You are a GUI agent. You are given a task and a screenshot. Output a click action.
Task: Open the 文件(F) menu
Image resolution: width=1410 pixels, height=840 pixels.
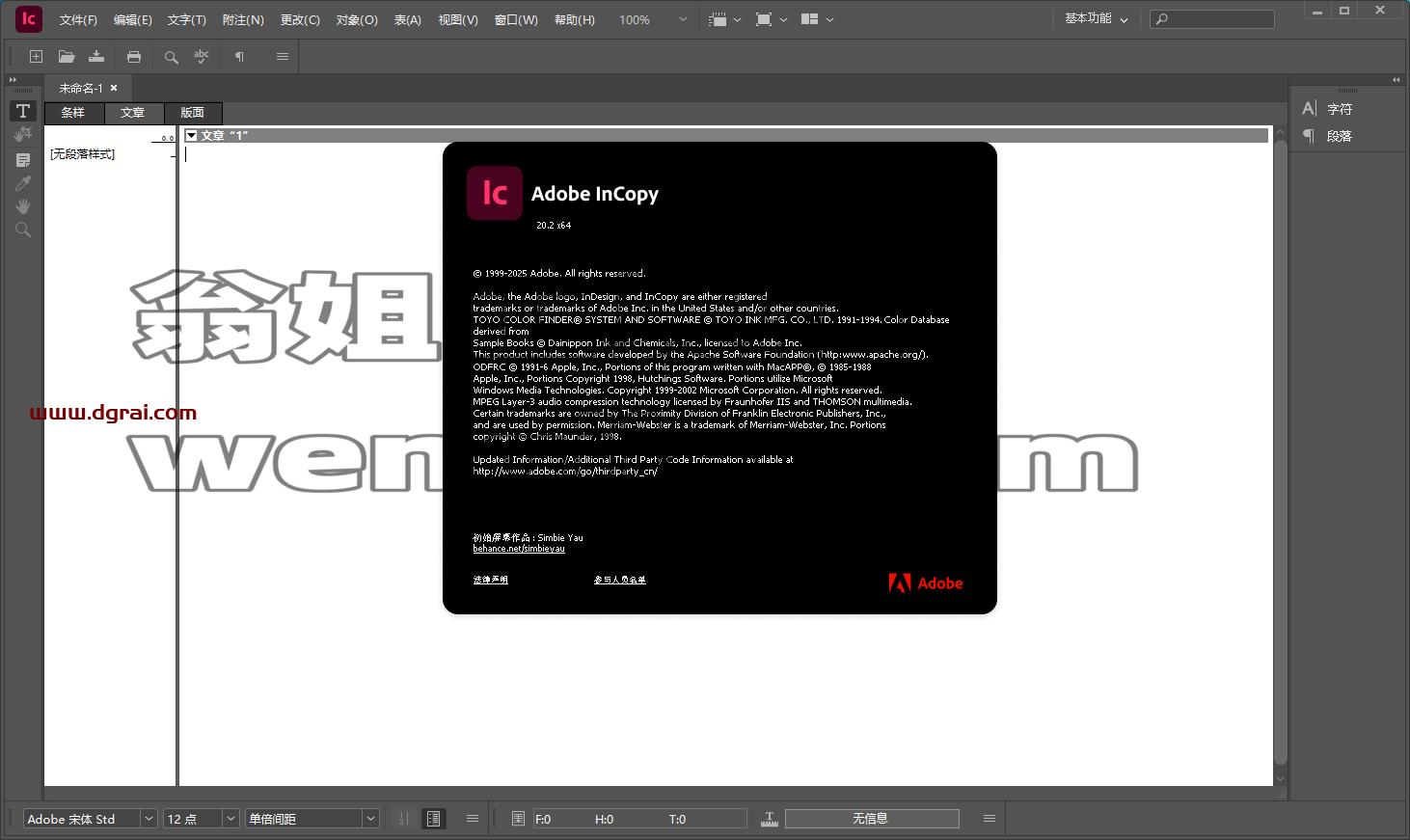pos(78,19)
